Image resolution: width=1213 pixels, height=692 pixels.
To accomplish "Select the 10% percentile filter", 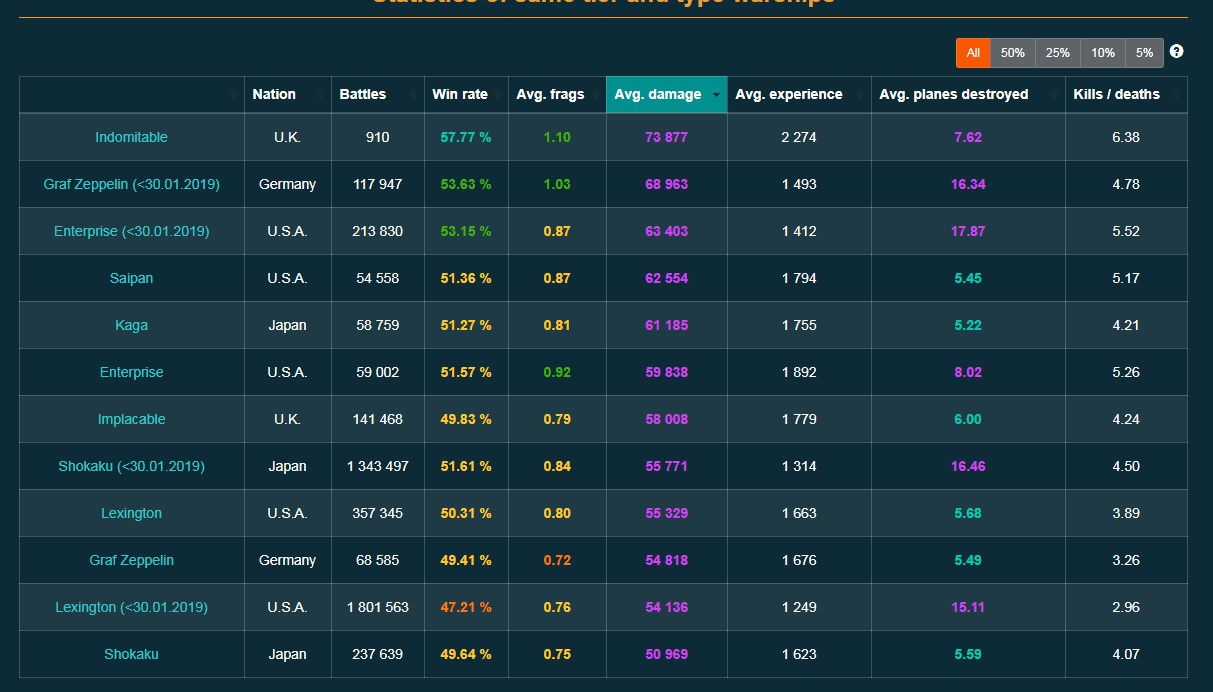I will (1103, 53).
